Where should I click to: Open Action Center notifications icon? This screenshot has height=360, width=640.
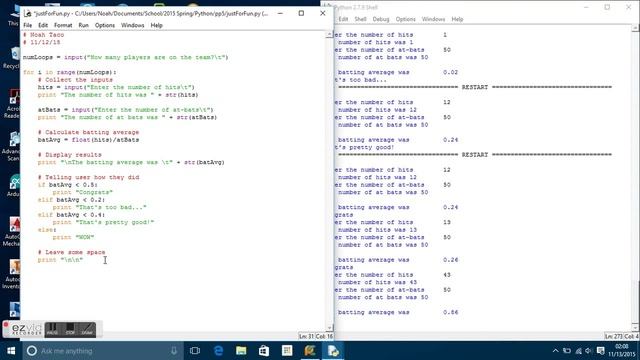pos(600,351)
